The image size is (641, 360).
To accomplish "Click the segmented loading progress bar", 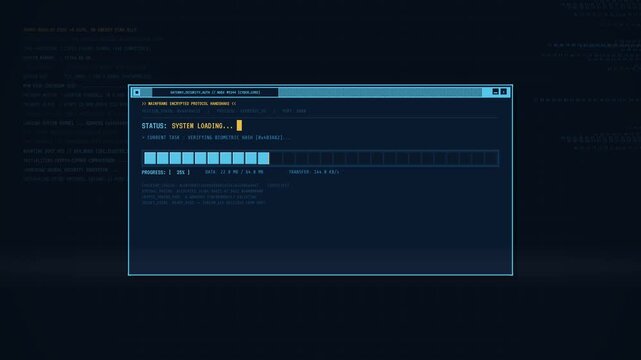I will [x=320, y=158].
